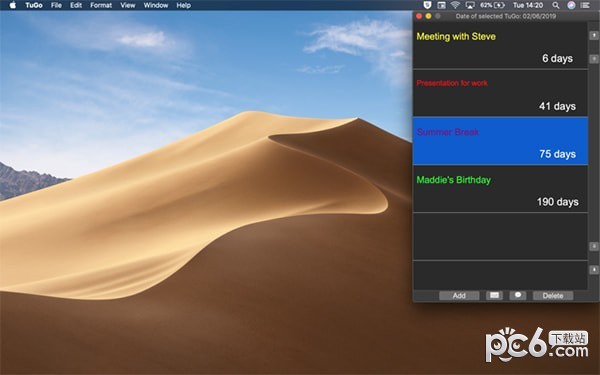Open Spotlight search magnifier in menu bar
The height and width of the screenshot is (375, 600).
tap(556, 5)
